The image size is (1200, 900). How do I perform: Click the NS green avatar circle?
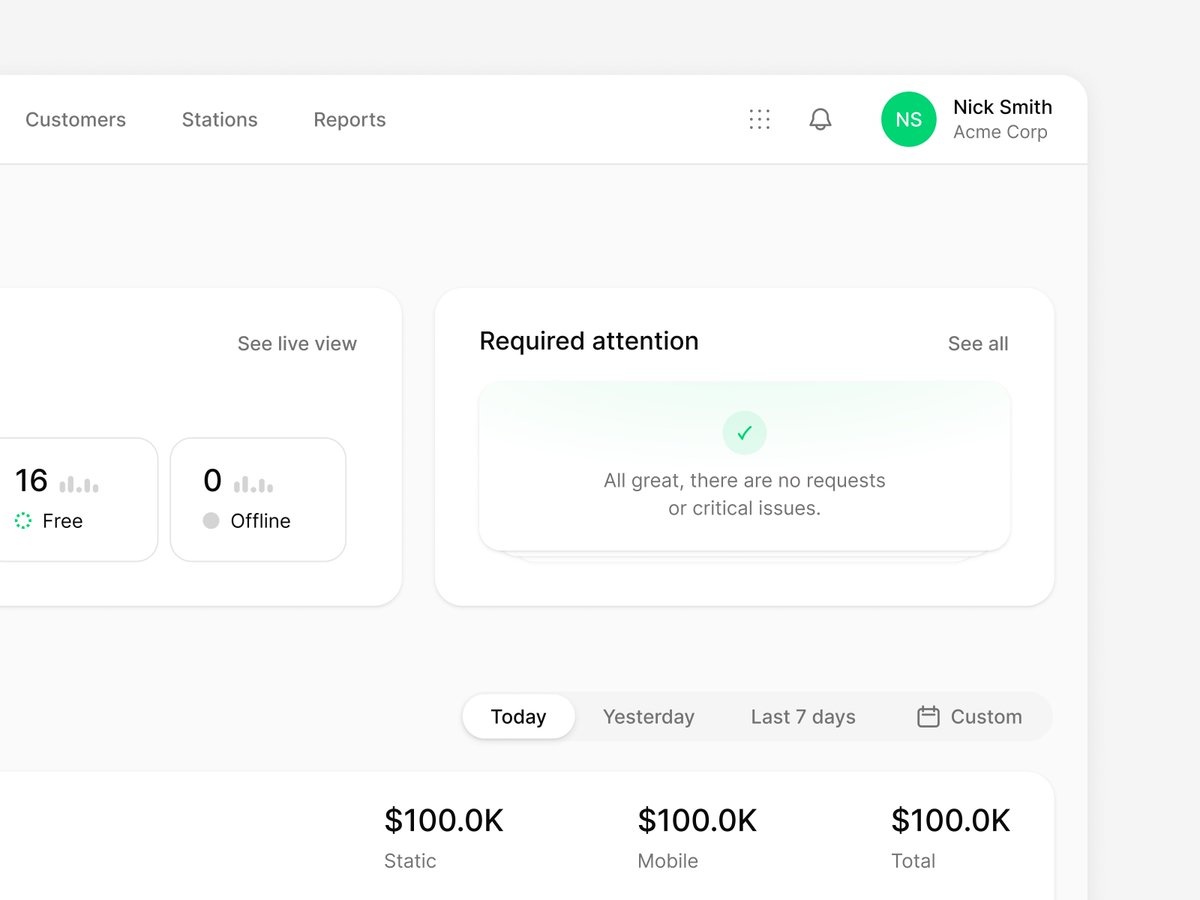click(x=908, y=119)
